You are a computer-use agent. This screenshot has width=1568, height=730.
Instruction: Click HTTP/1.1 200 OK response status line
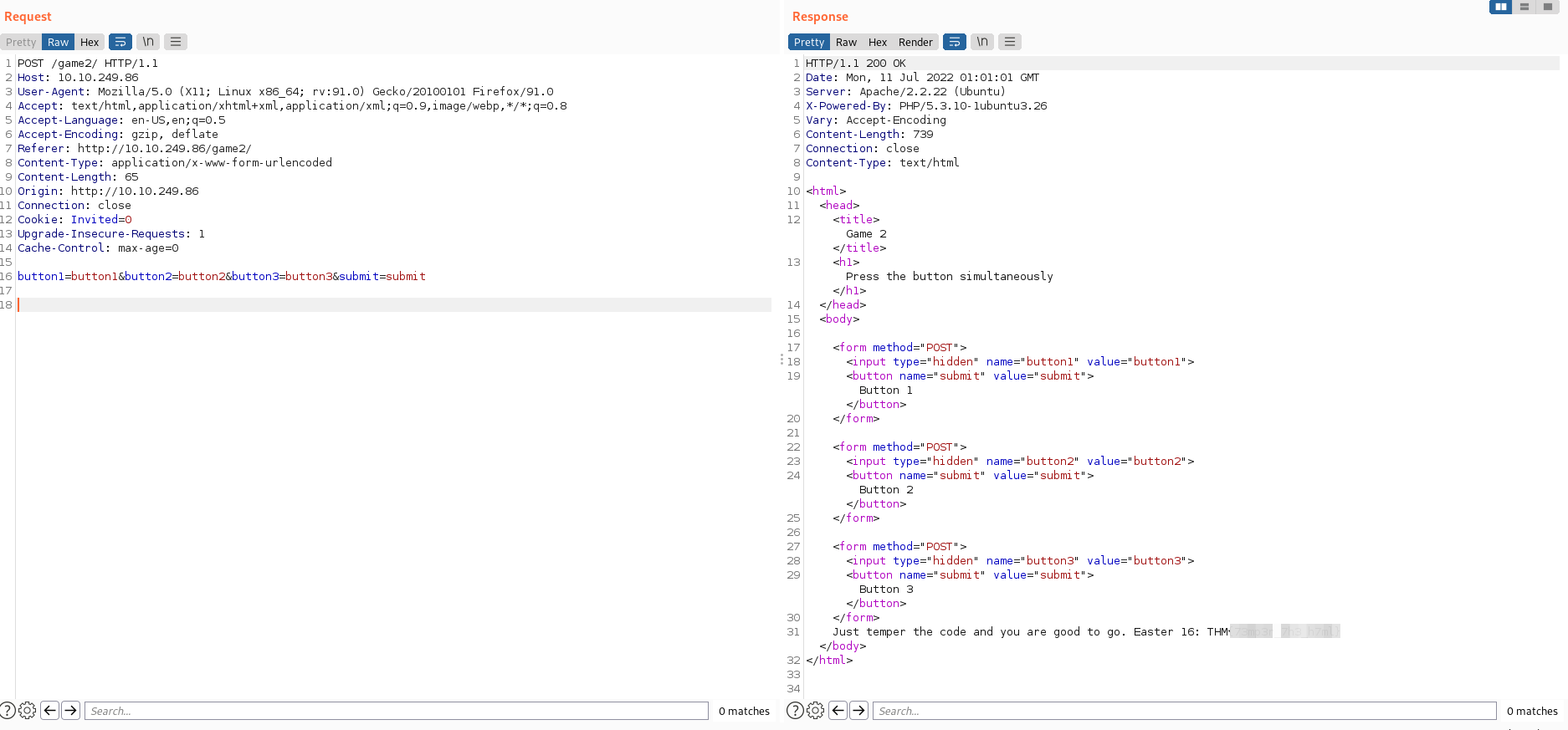tap(855, 64)
